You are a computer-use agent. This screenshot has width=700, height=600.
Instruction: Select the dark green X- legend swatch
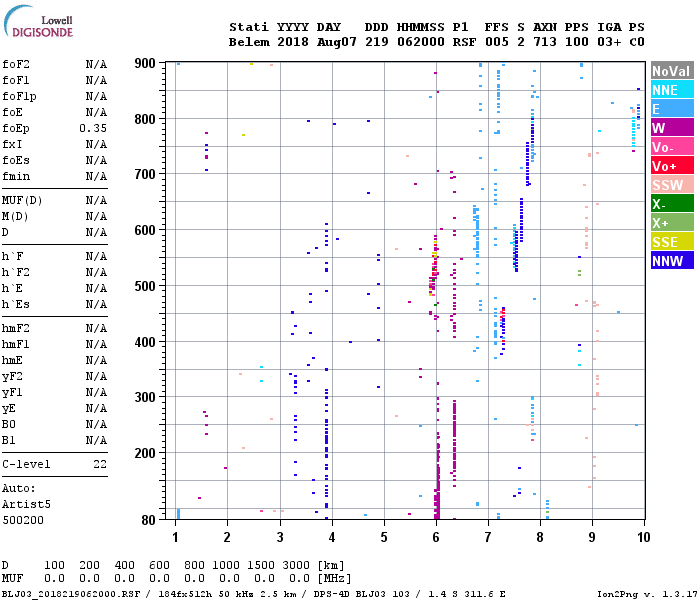672,204
